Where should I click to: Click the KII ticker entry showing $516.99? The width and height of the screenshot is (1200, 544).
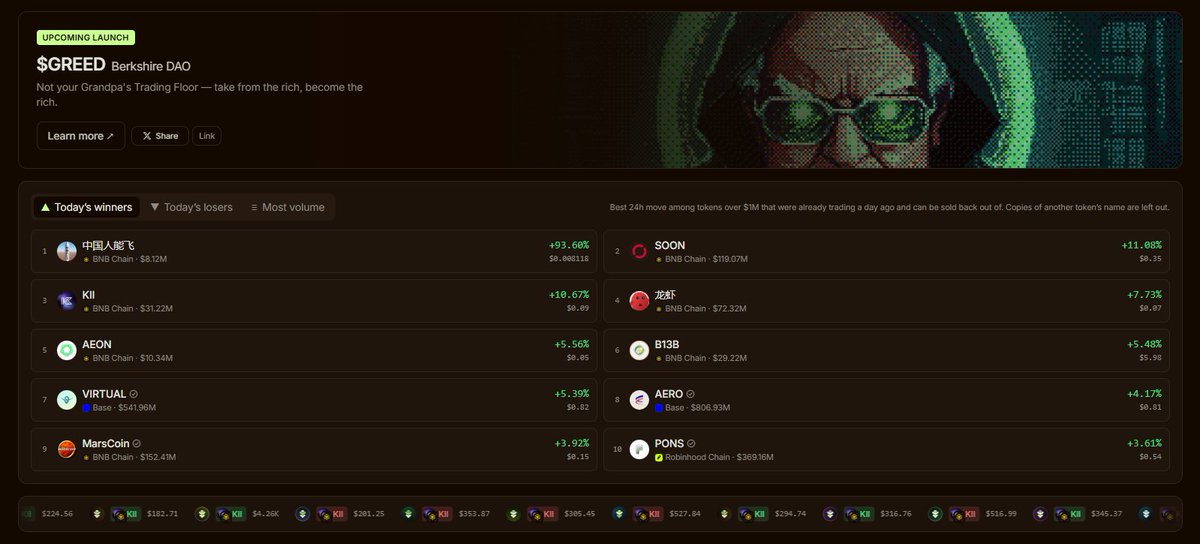coord(973,514)
